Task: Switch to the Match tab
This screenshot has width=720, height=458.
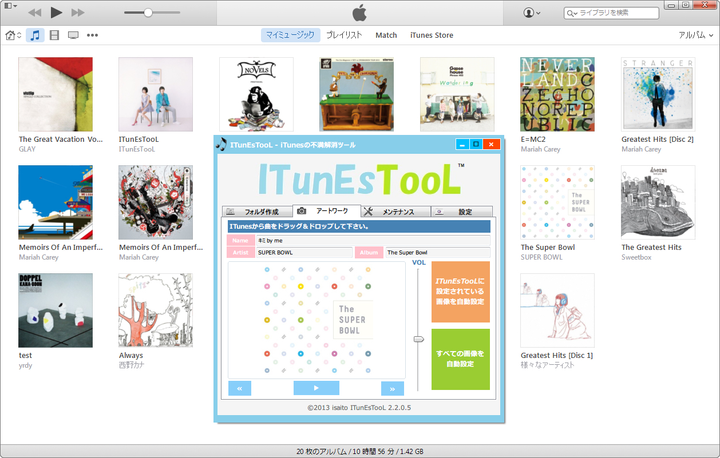Action: 386,35
